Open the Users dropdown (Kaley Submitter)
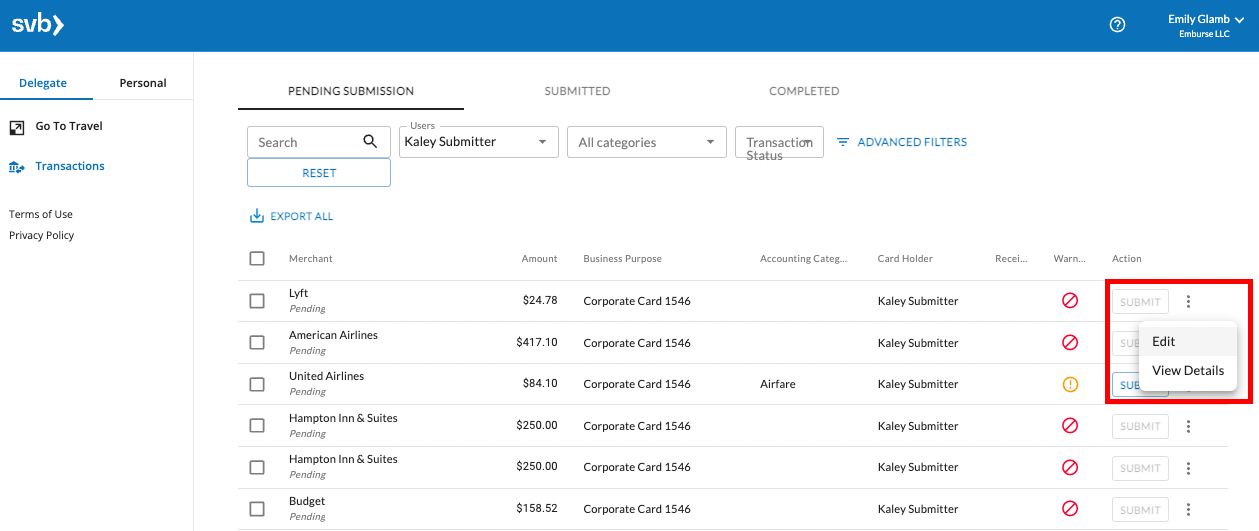Viewport: 1259px width, 531px height. 479,141
